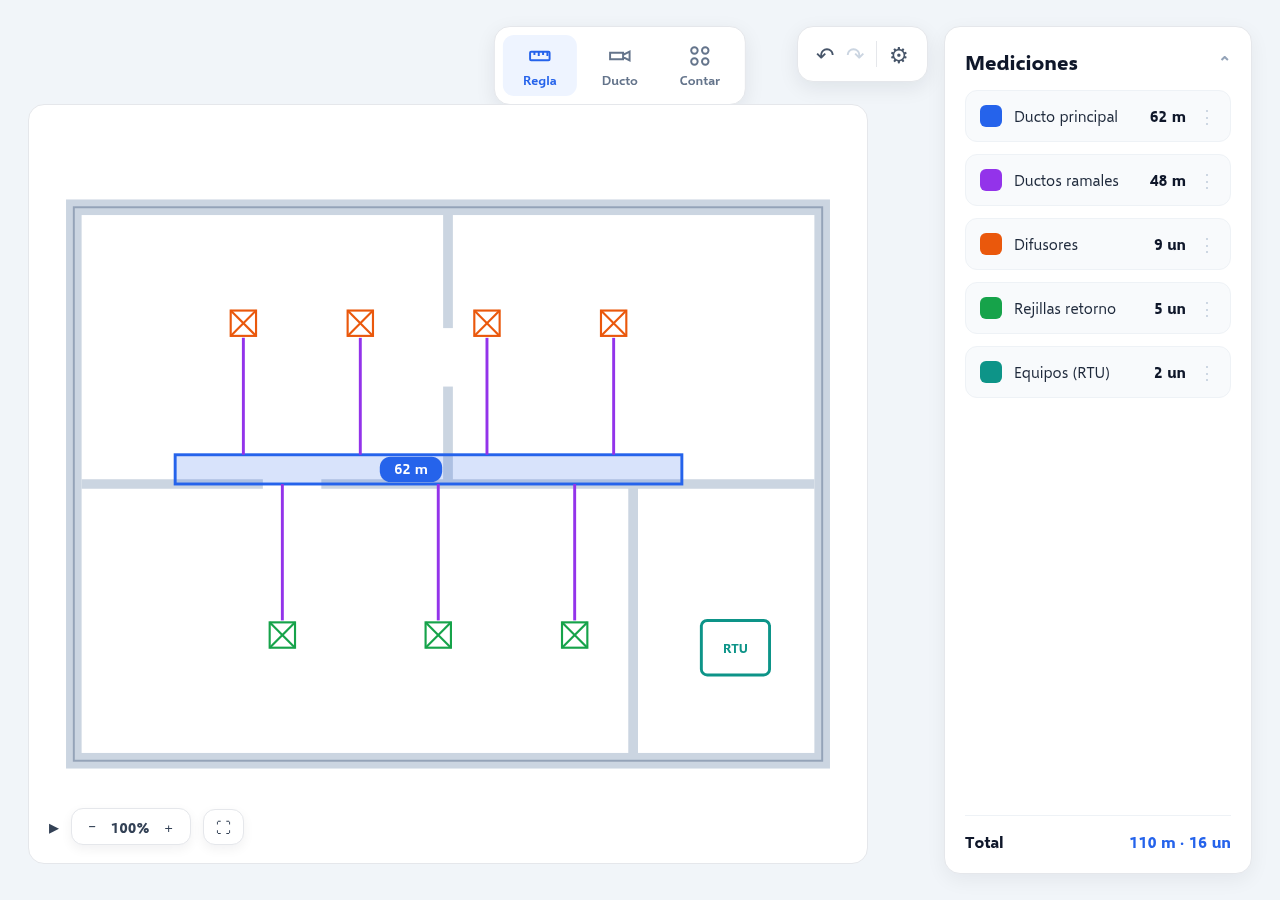The width and height of the screenshot is (1280, 900).
Task: Open options menu for Rejillas retorno
Action: click(x=1207, y=309)
